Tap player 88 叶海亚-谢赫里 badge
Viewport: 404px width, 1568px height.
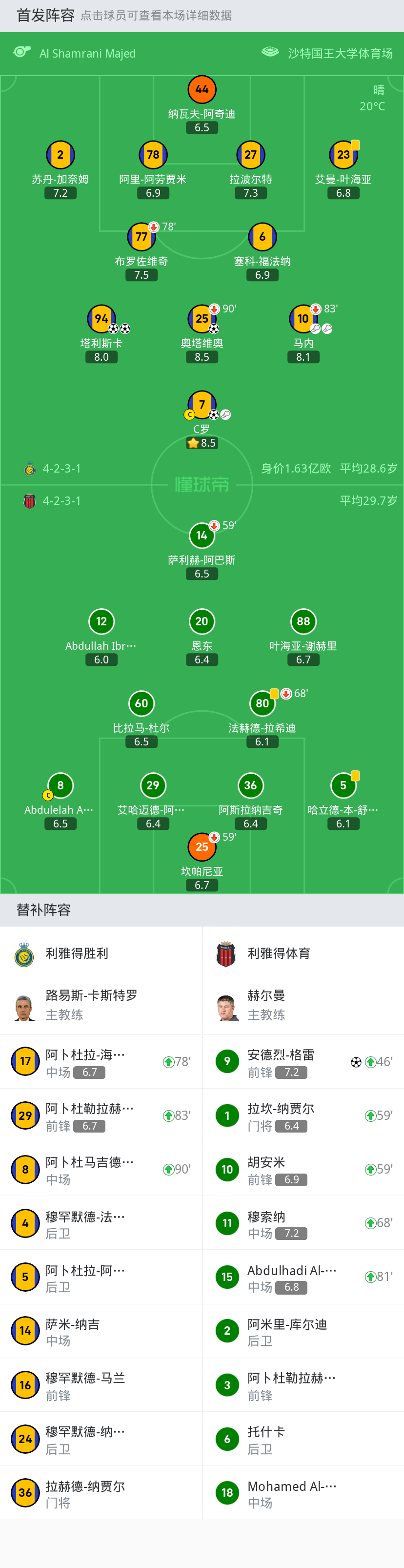click(303, 621)
